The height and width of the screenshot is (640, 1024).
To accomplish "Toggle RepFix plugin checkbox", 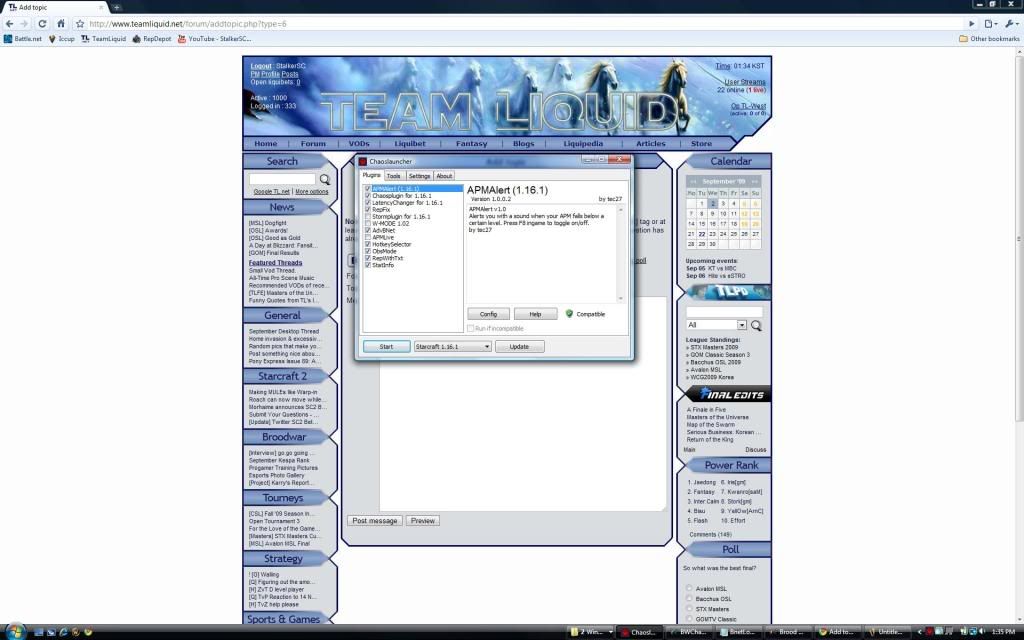I will tap(368, 210).
